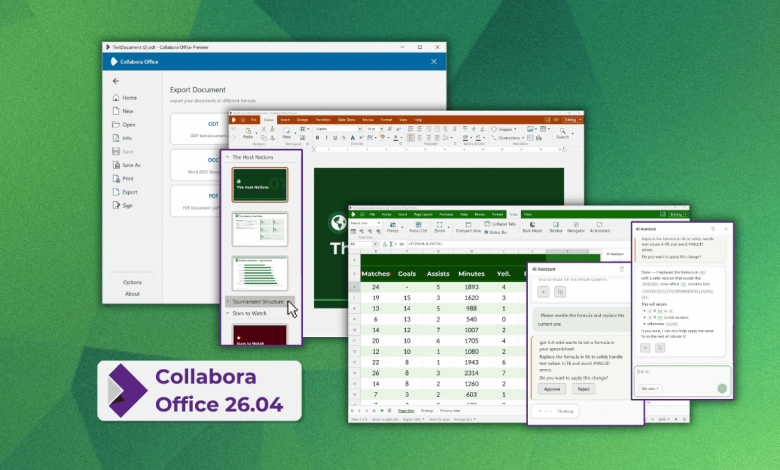
Task: Click New slide icon in presentation ribbon
Action: click(287, 132)
